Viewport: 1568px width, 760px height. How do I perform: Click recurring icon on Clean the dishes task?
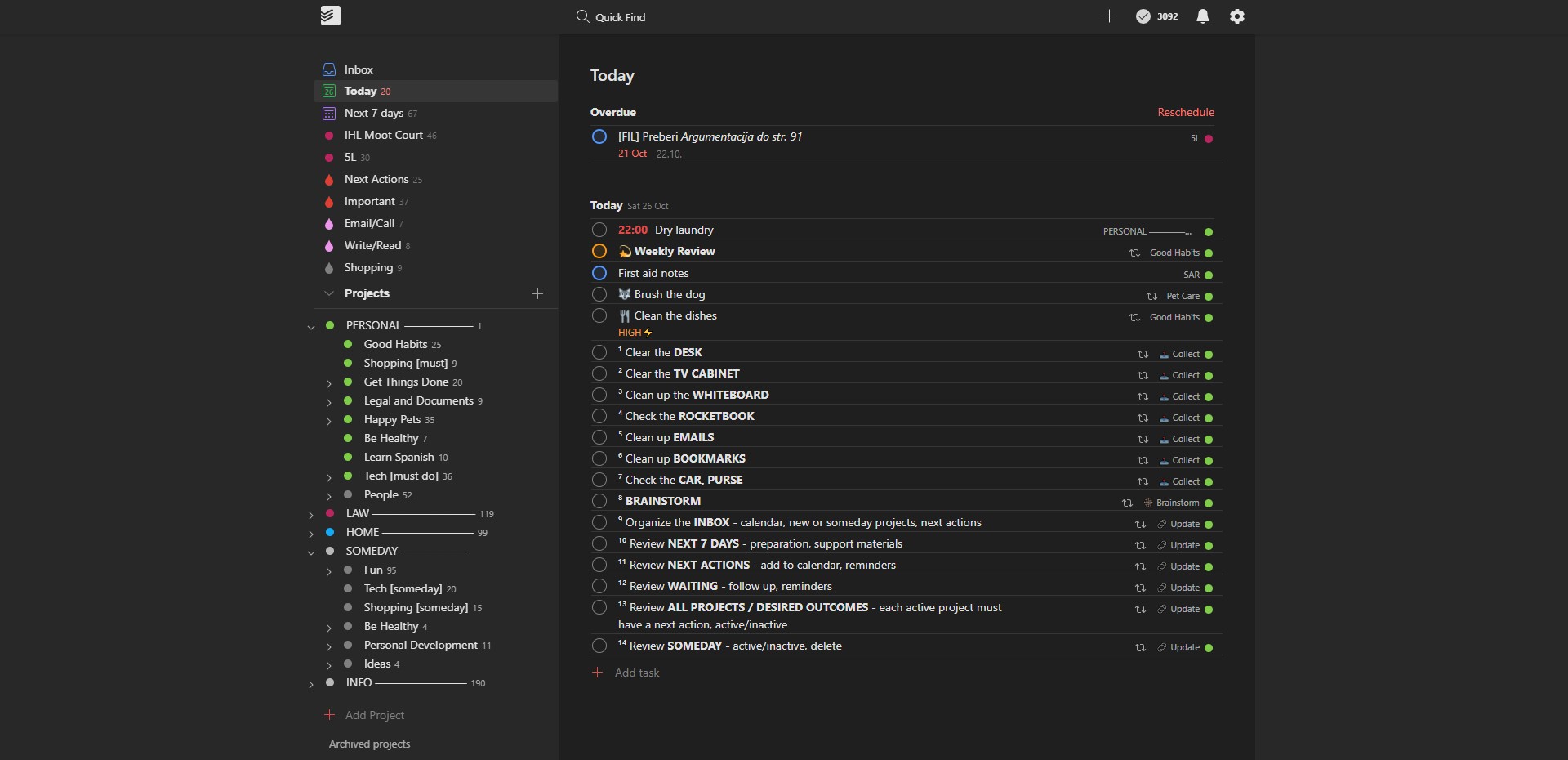pyautogui.click(x=1134, y=317)
